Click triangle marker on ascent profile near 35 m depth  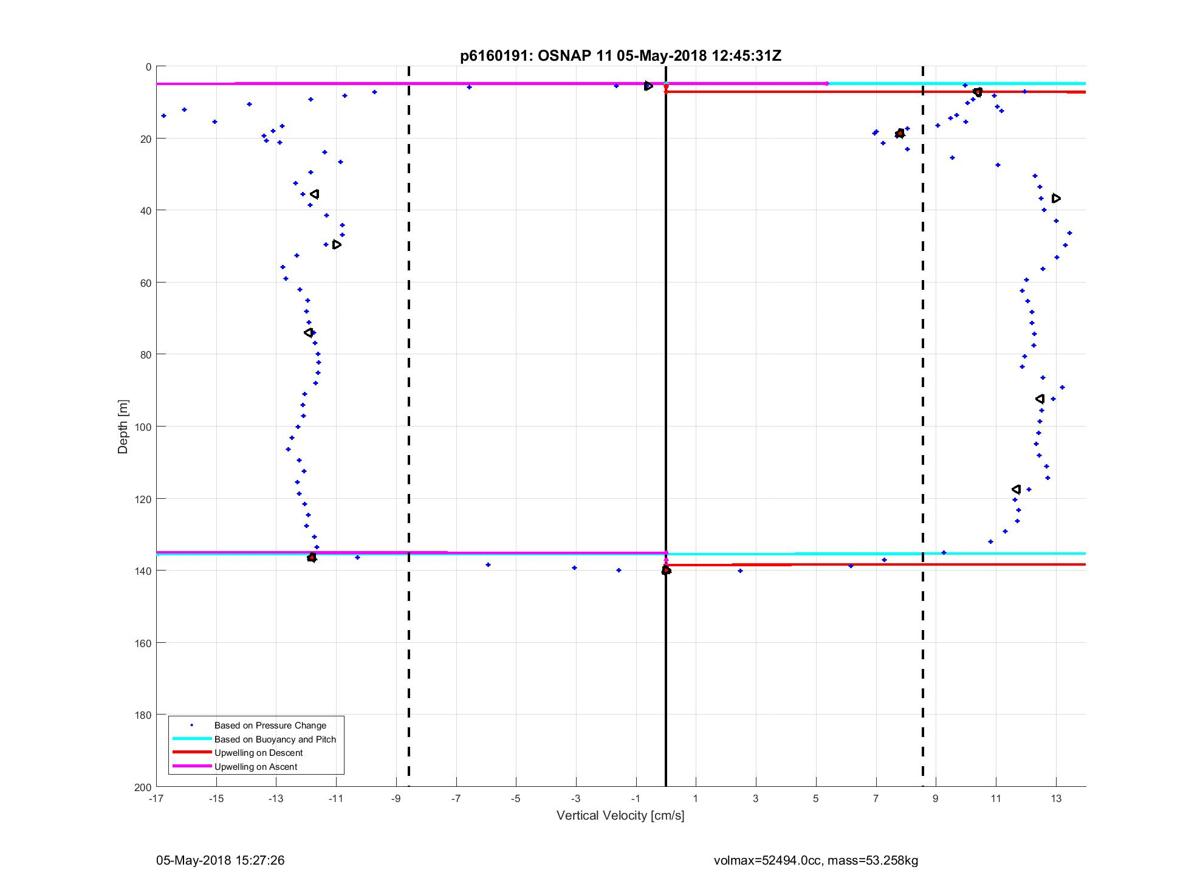tap(314, 194)
